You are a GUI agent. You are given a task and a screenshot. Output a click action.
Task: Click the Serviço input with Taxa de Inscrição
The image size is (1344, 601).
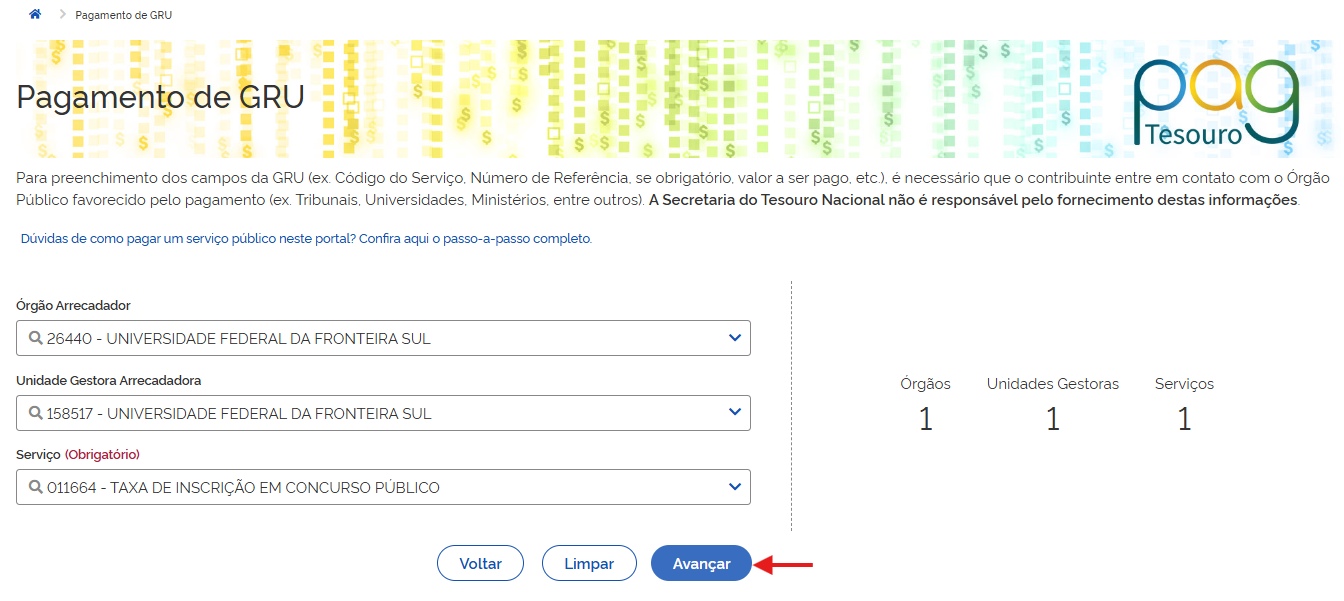[x=380, y=488]
